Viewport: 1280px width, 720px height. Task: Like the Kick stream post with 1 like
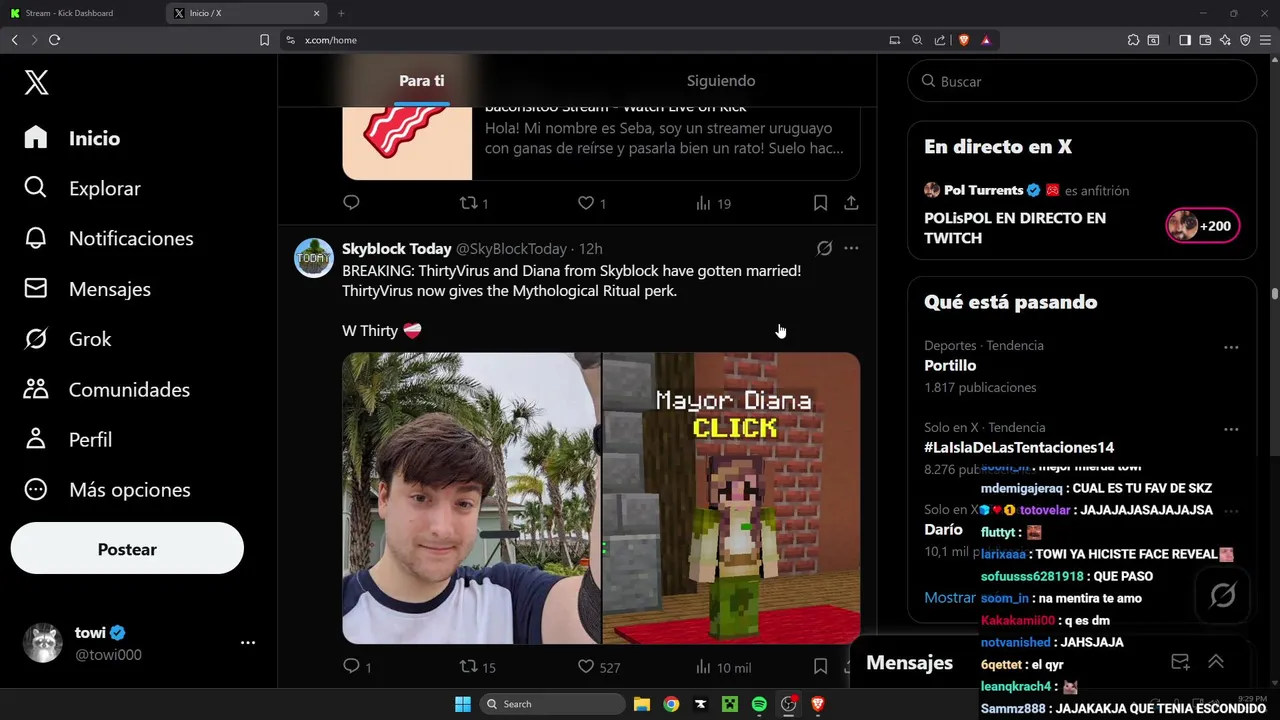click(x=592, y=203)
